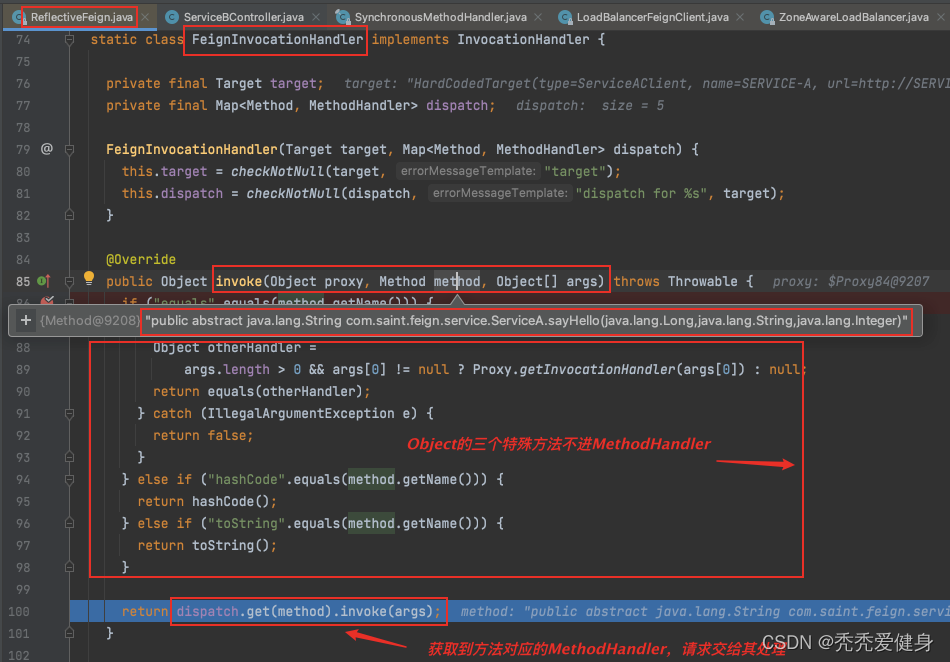Click the LoadBalancerFeignClient.java file icon

click(565, 17)
